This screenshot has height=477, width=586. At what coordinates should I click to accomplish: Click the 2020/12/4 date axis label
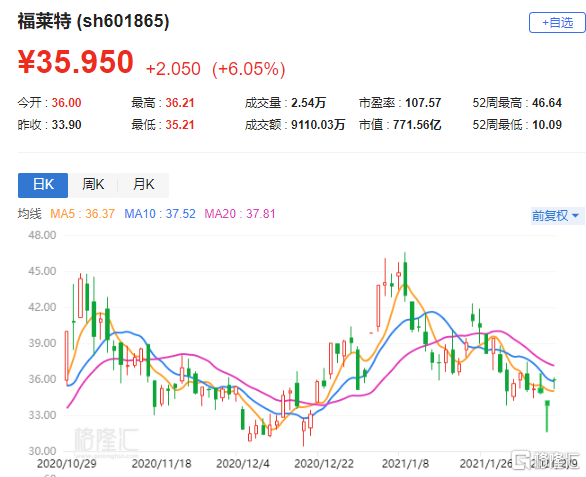(243, 464)
